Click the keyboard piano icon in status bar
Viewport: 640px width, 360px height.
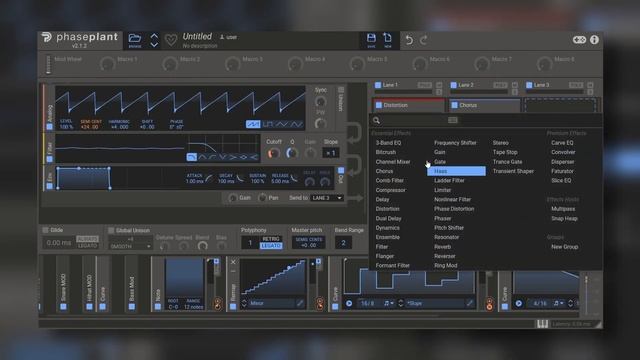click(542, 324)
